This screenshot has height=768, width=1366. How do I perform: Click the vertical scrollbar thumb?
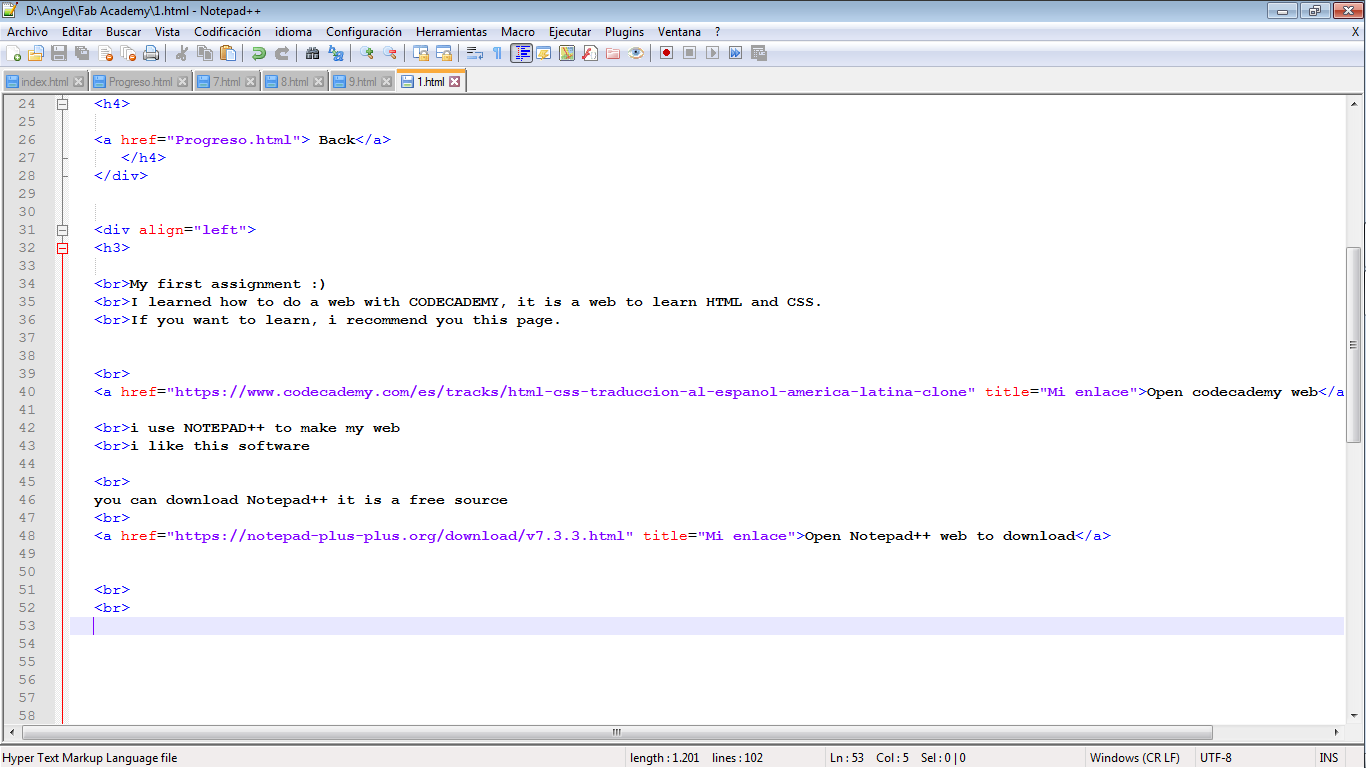1355,345
